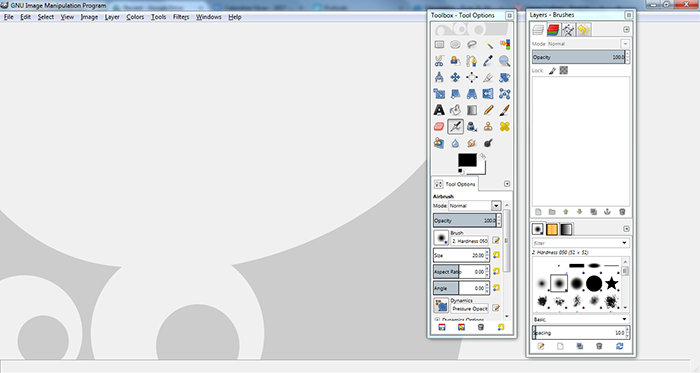Select the Clone stamp tool
The width and height of the screenshot is (700, 373).
(x=488, y=127)
